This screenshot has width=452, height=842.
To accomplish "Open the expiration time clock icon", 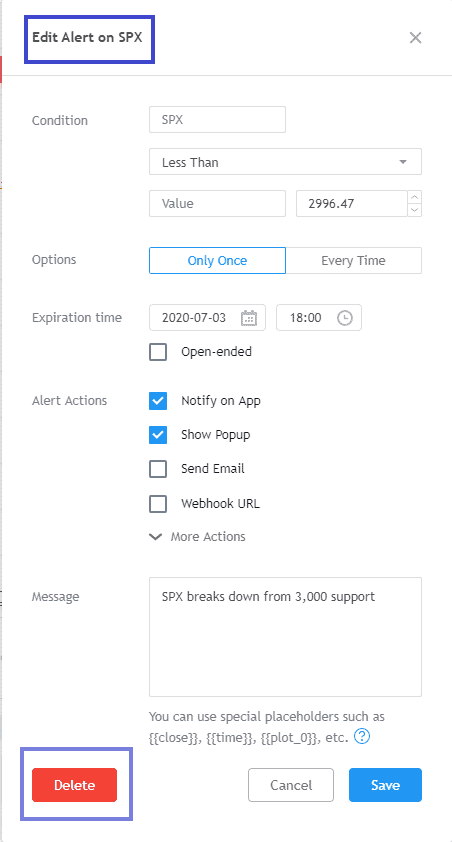I will coord(345,318).
